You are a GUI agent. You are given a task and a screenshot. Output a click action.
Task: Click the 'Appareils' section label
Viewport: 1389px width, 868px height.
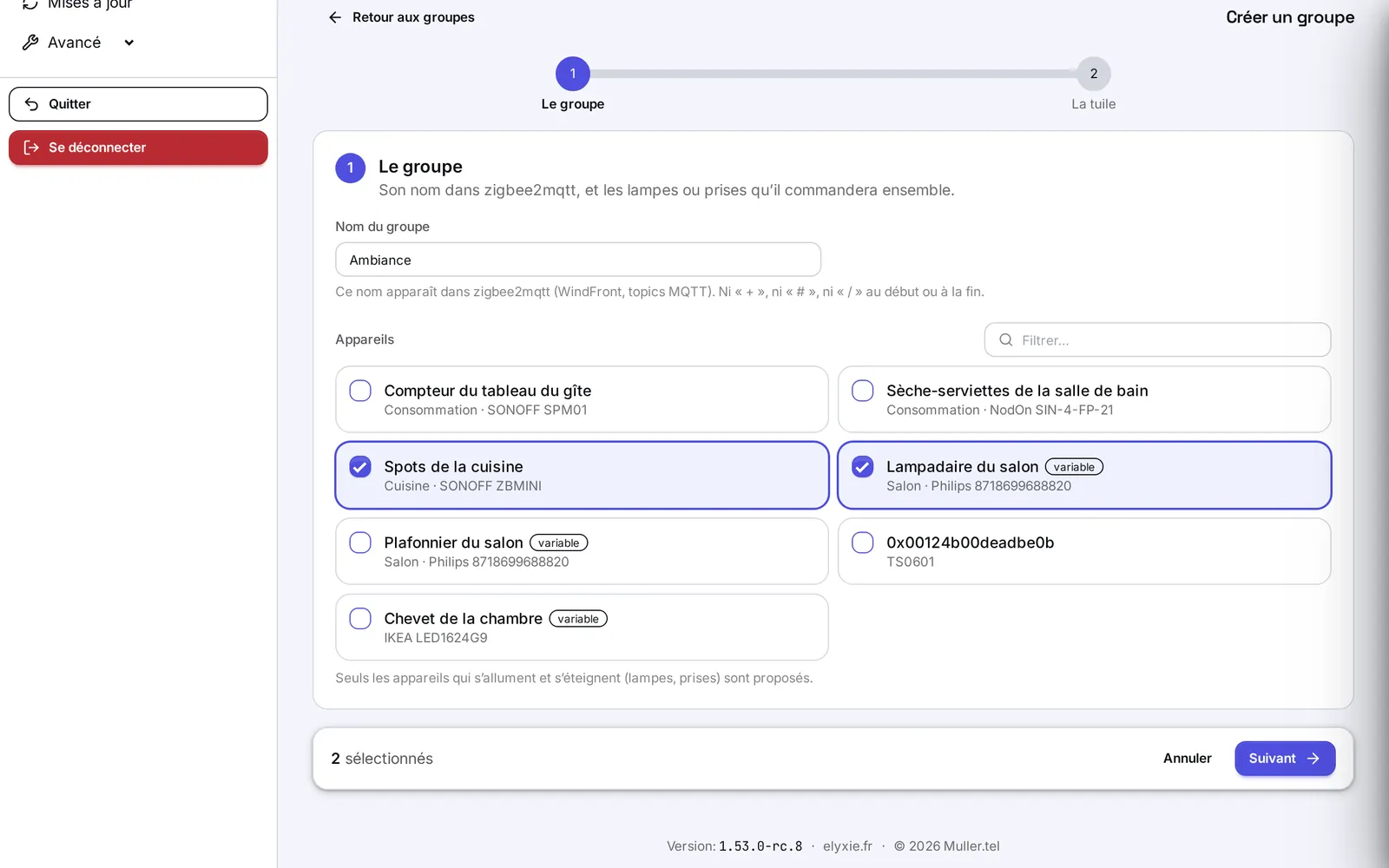[x=365, y=339]
